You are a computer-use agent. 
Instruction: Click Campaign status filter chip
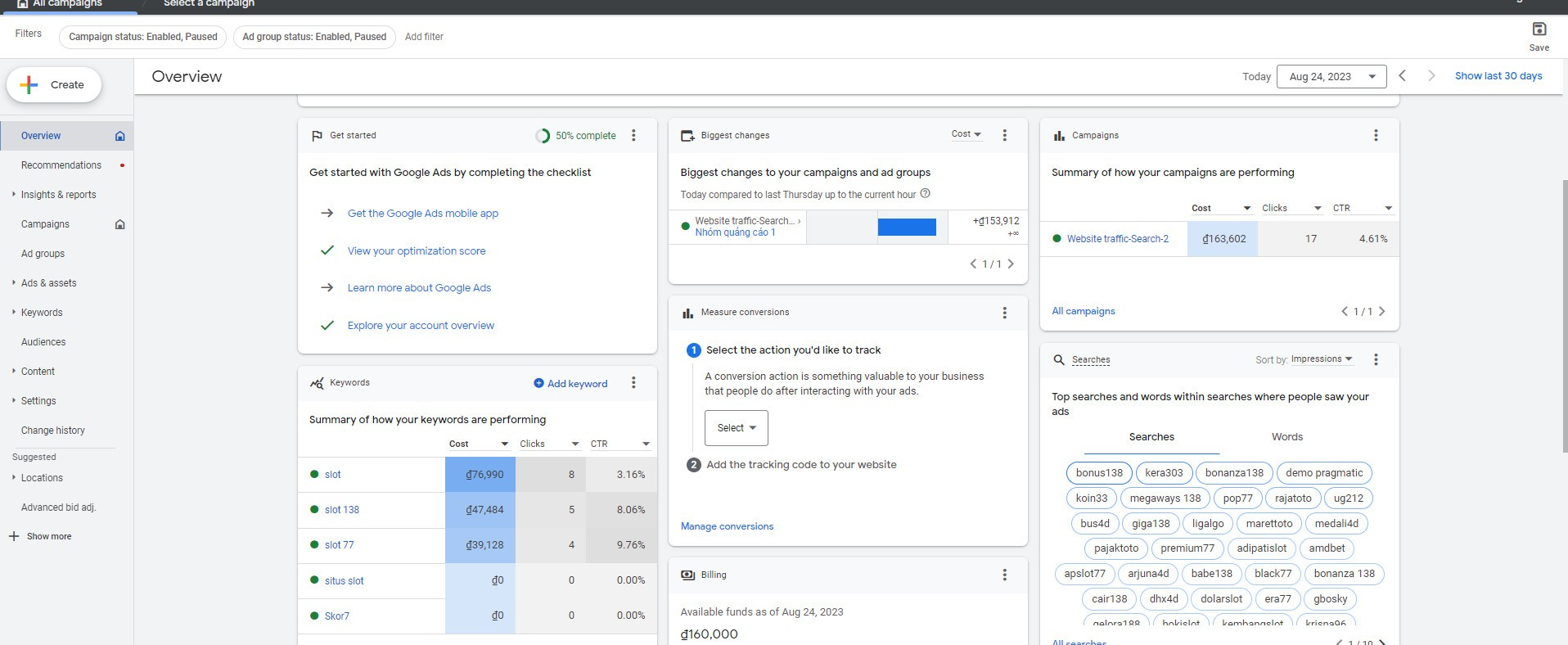pos(143,37)
